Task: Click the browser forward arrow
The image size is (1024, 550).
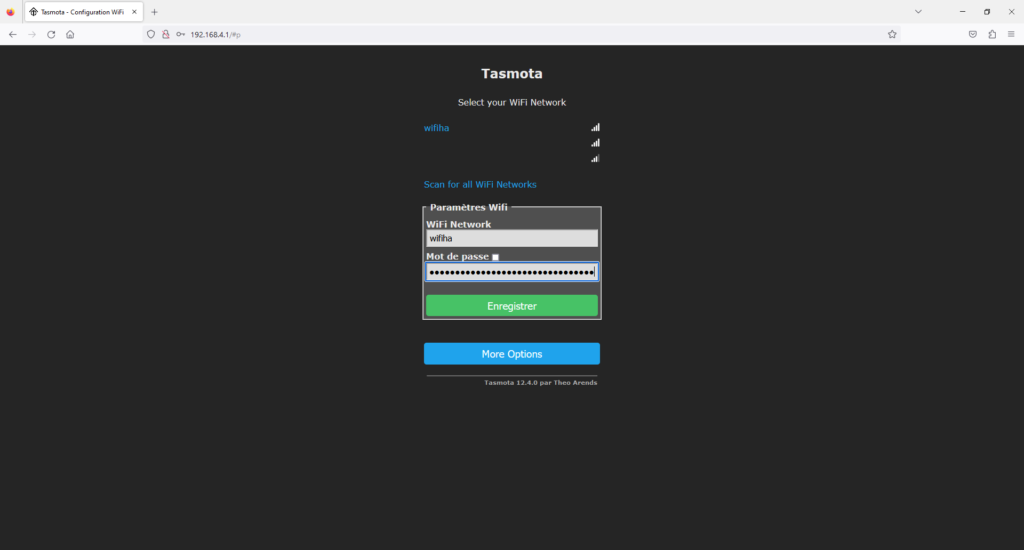Action: 32,35
